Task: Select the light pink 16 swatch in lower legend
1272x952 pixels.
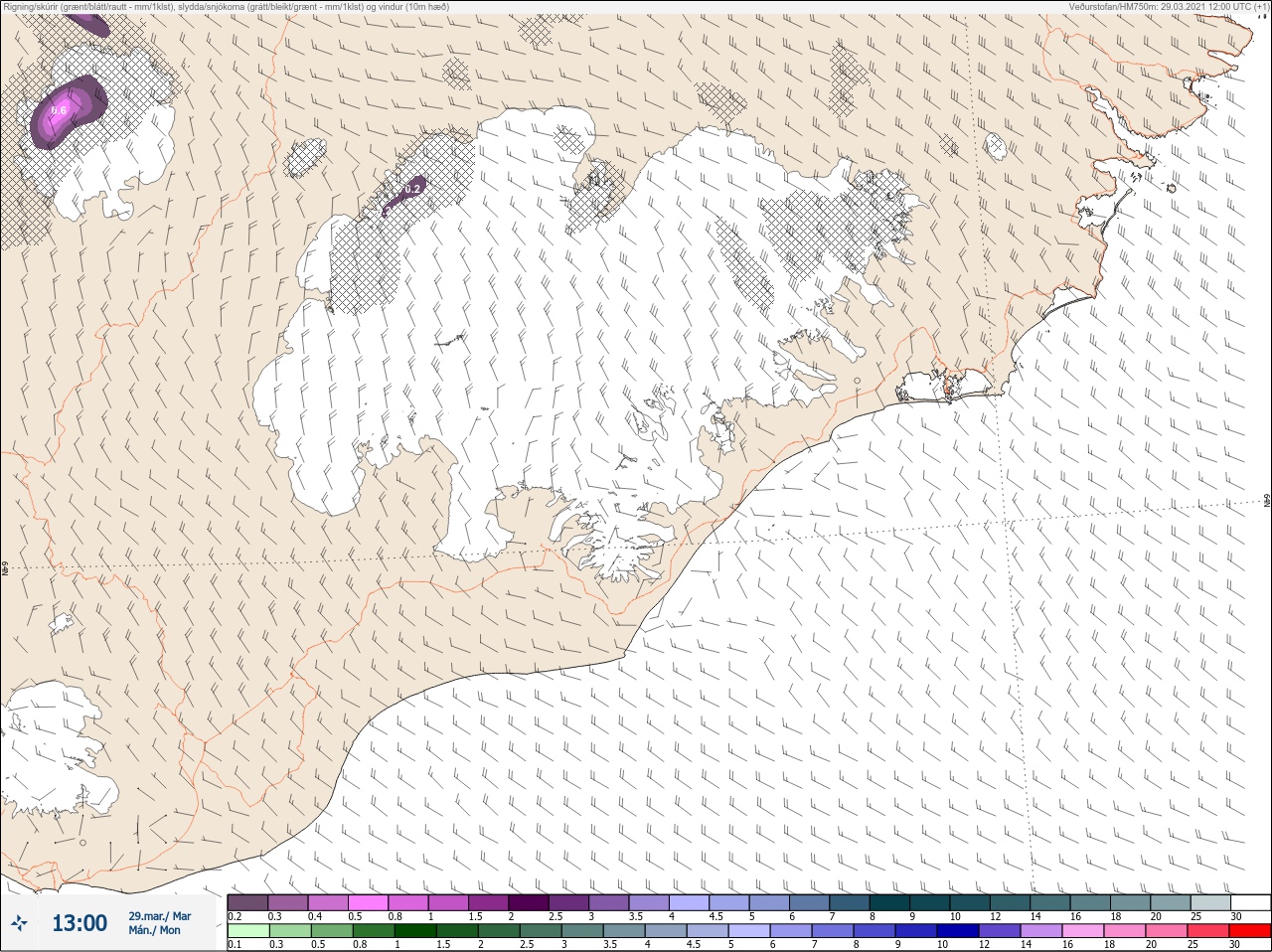Action: (x=1083, y=931)
